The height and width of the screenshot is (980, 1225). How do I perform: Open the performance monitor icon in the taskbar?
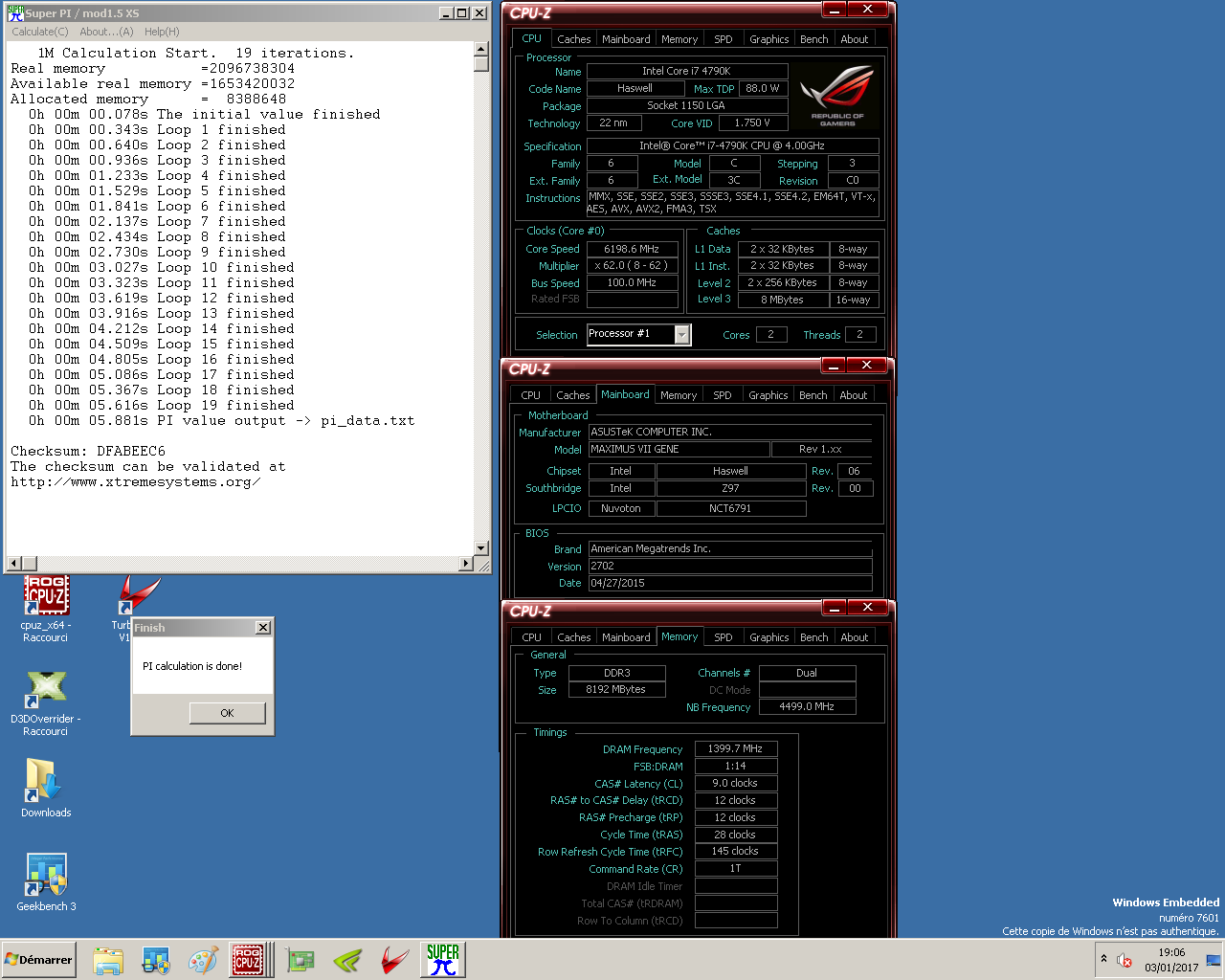156,960
